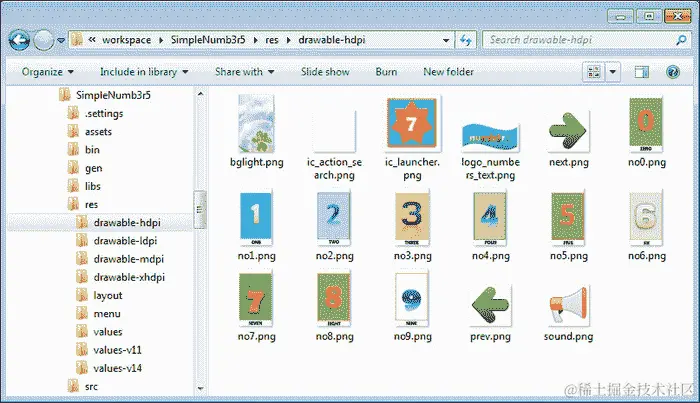700x403 pixels.
Task: Change the view with the view icon
Action: 594,72
